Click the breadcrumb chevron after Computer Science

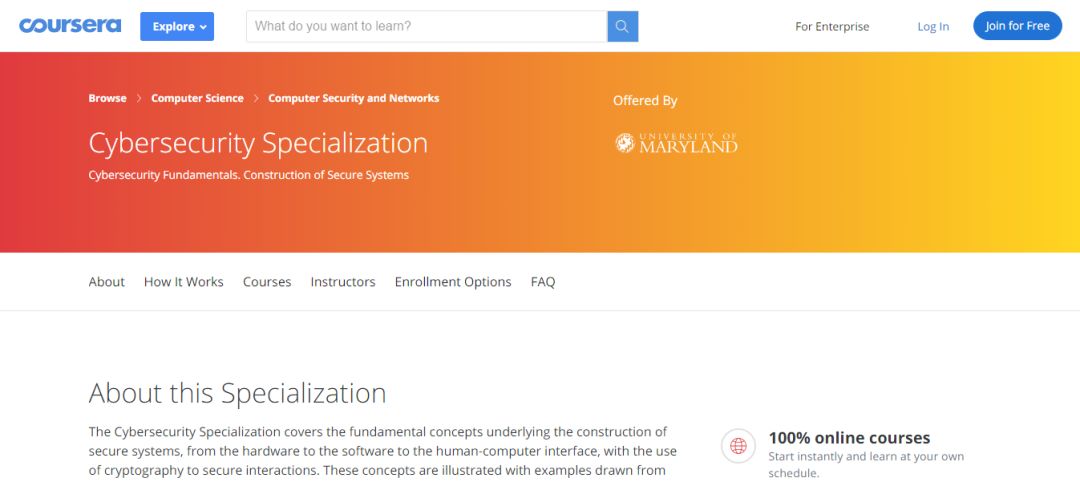pyautogui.click(x=256, y=98)
